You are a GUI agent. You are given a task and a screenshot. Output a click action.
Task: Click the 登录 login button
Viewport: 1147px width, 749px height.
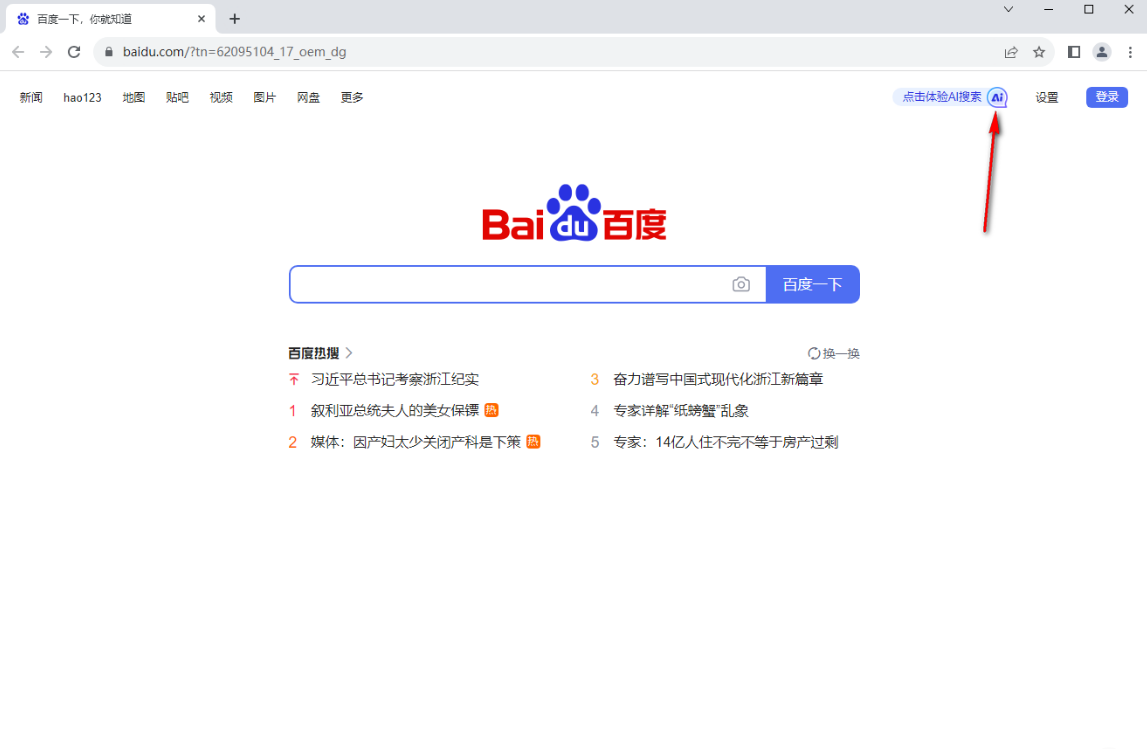point(1107,97)
